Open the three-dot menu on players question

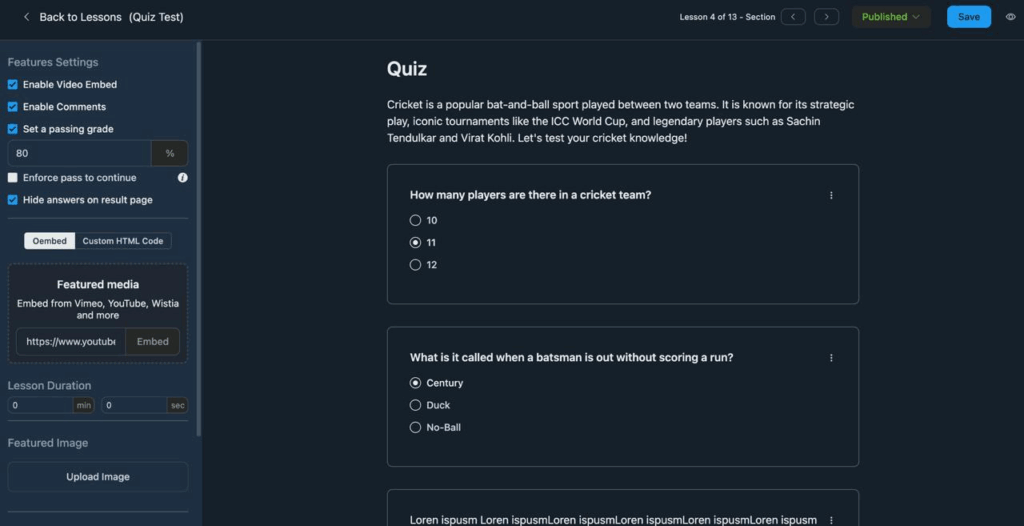[831, 195]
